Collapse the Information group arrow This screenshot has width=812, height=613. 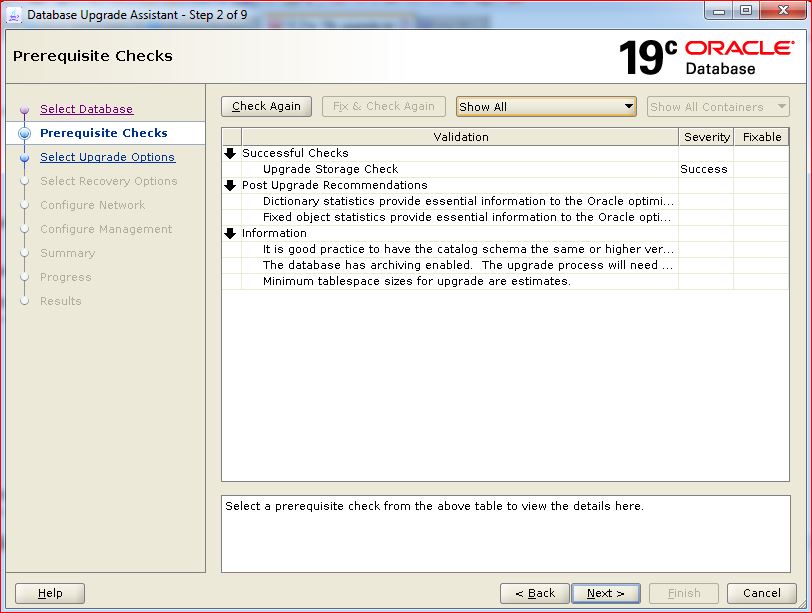(231, 233)
